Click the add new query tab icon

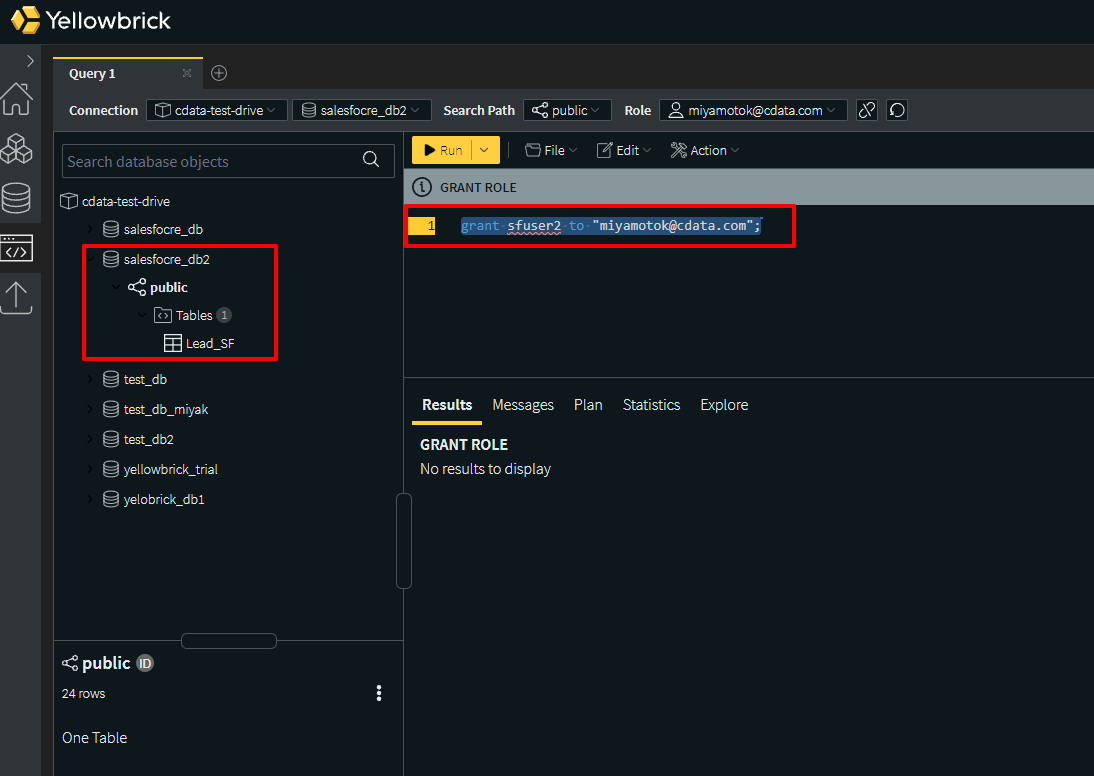coord(219,73)
